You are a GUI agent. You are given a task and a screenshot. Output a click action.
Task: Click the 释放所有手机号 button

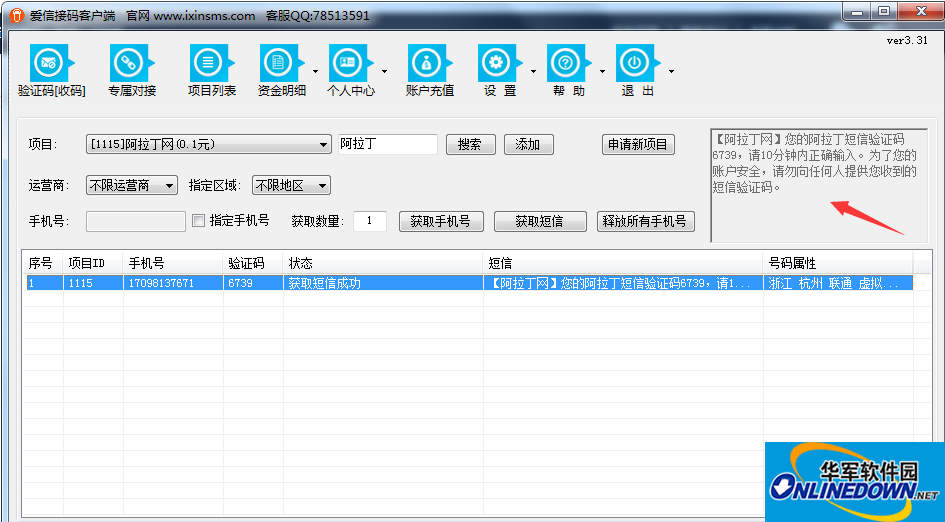645,221
